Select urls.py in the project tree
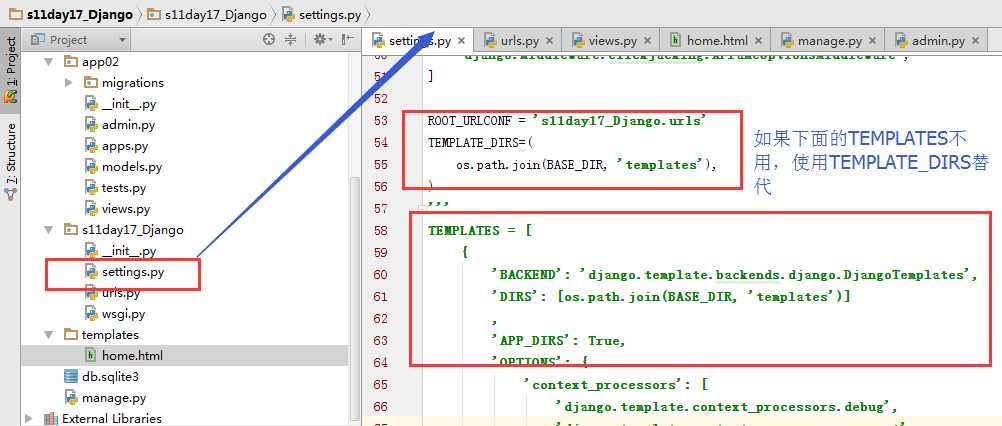The height and width of the screenshot is (426, 1002). click(x=112, y=293)
